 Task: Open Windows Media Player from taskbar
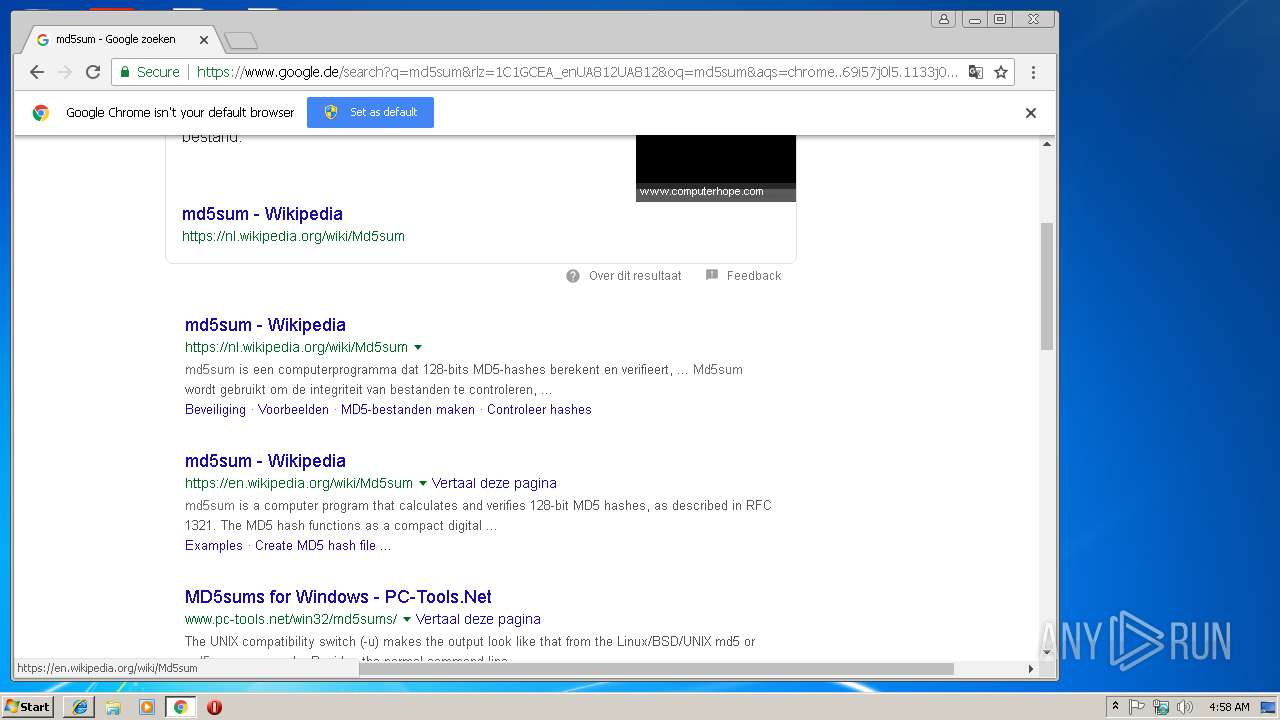[147, 707]
